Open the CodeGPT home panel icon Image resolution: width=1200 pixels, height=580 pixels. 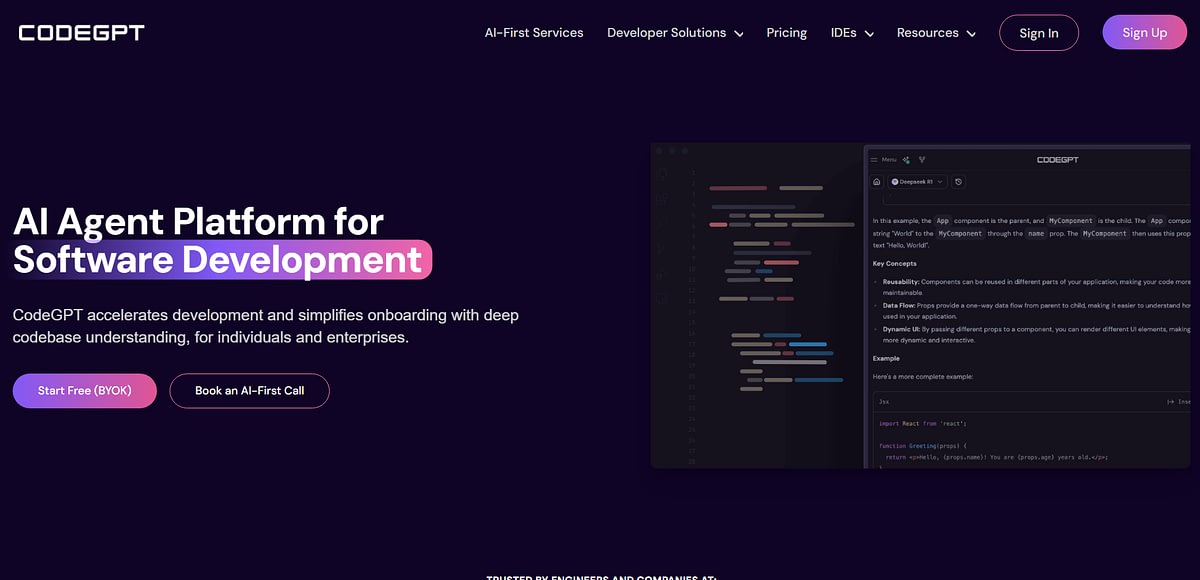877,181
